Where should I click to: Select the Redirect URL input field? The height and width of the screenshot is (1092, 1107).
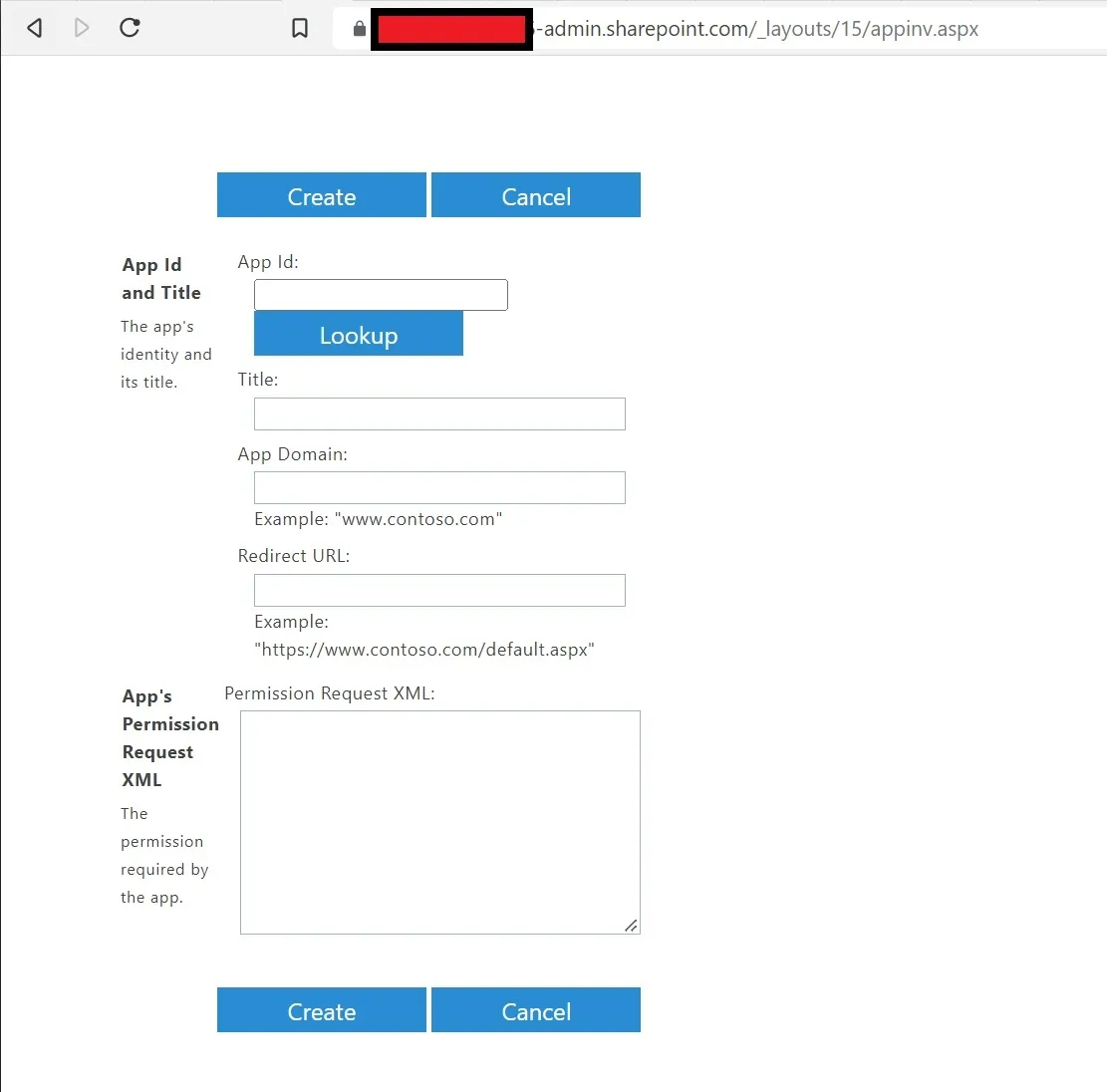[x=438, y=590]
